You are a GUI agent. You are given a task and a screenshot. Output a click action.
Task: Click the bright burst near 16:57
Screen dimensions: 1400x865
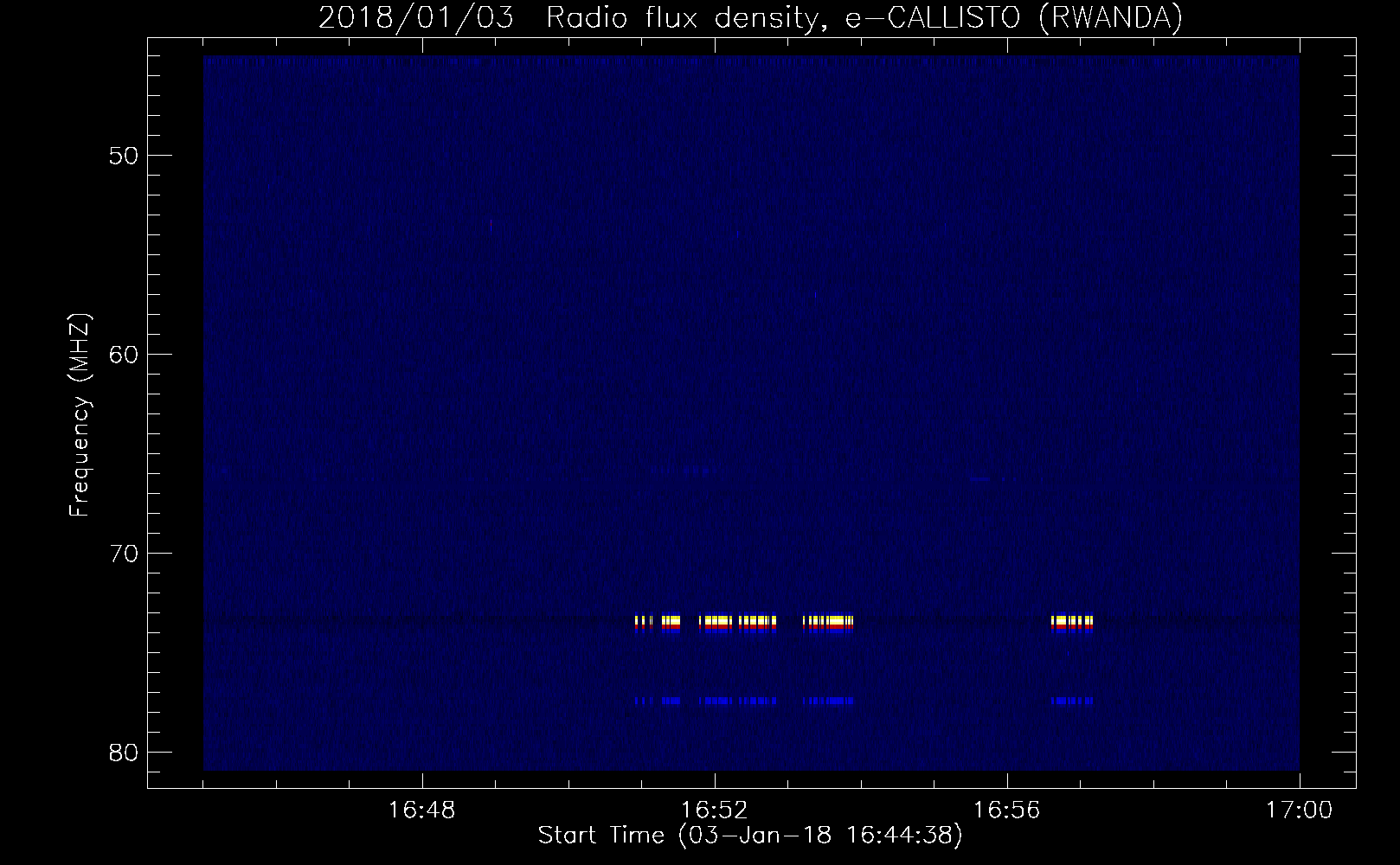[1072, 624]
